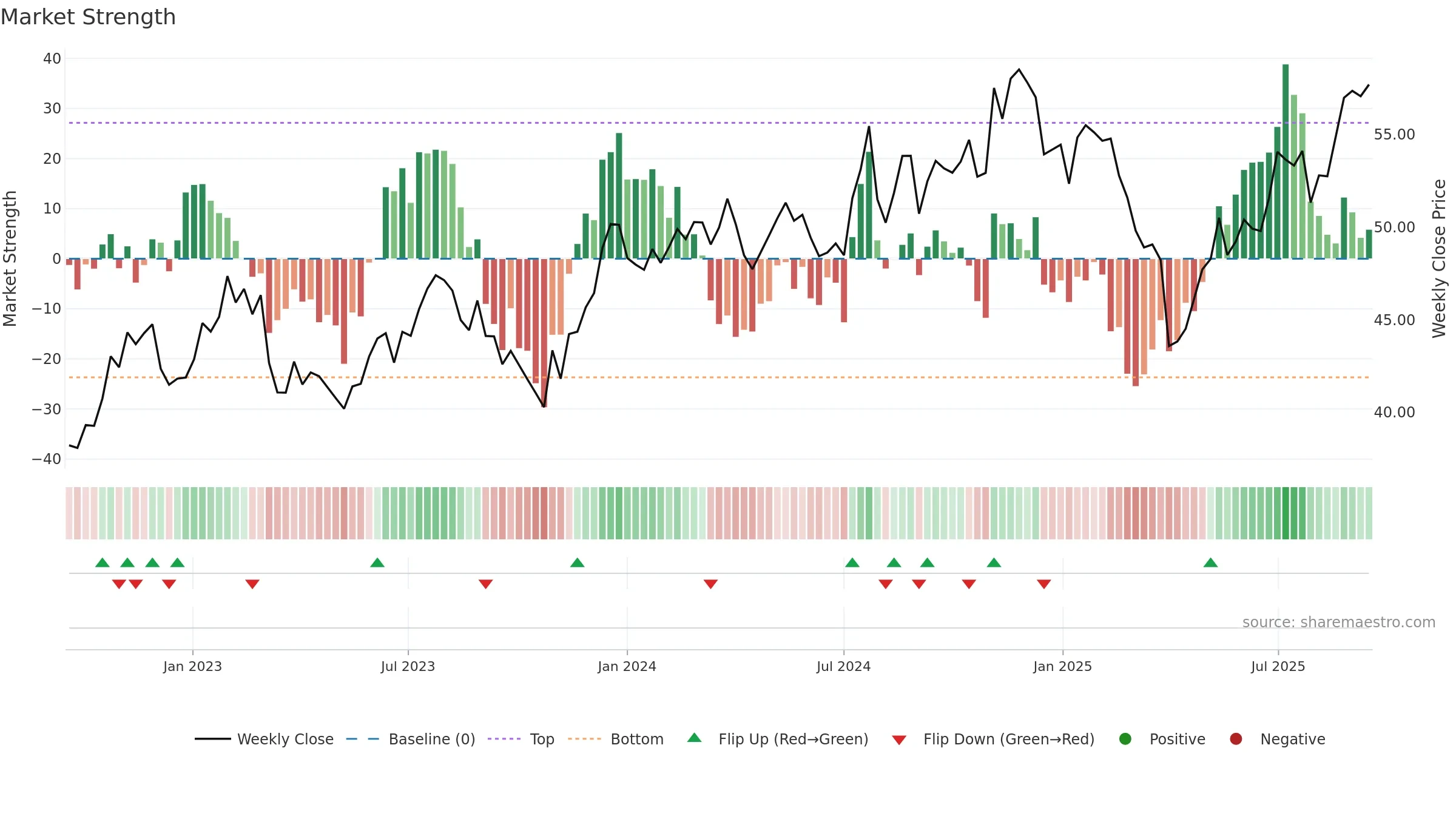The image size is (1456, 819).
Task: Select the Flip Down marker just before Jan 2025
Action: coord(1044,584)
